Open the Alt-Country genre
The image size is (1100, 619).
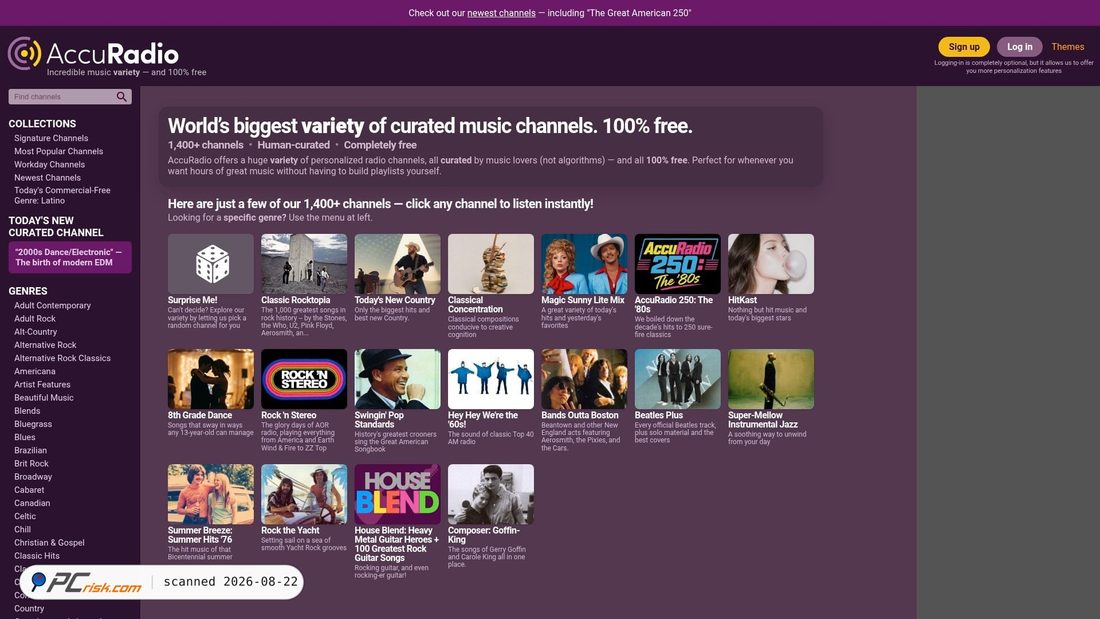click(35, 332)
